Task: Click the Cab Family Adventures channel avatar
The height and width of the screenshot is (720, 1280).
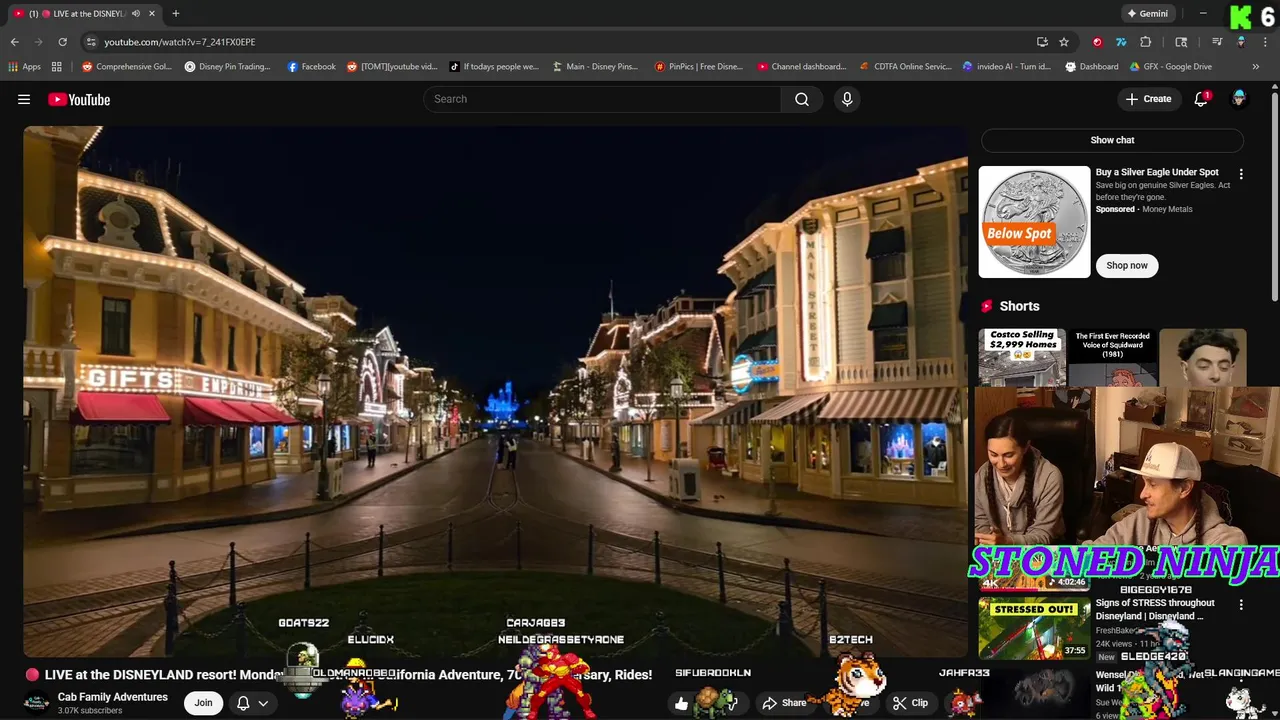Action: click(36, 703)
